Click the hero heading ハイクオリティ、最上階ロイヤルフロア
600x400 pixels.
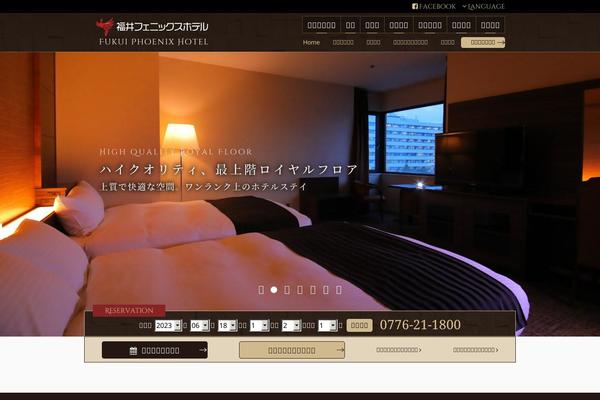click(229, 169)
